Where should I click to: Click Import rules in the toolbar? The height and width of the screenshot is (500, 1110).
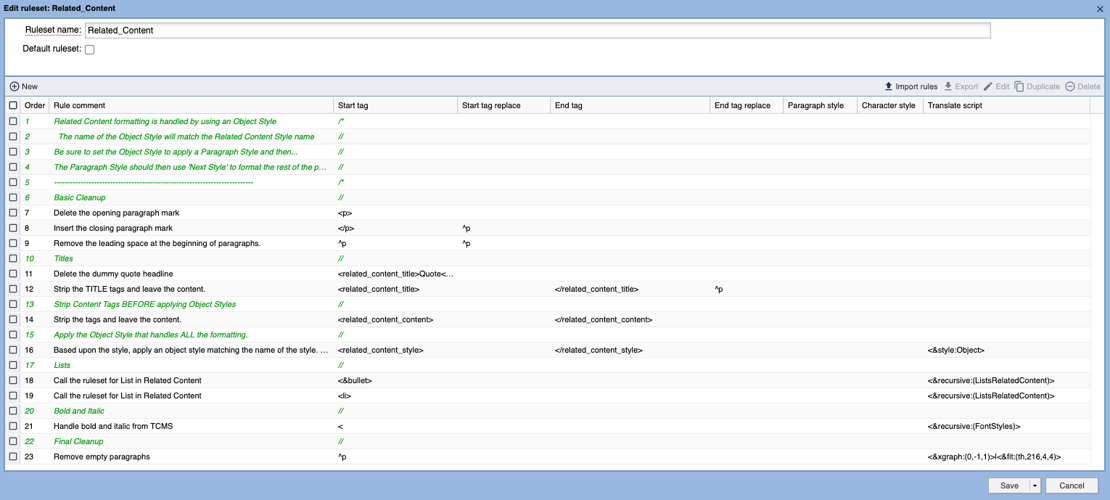click(x=910, y=86)
